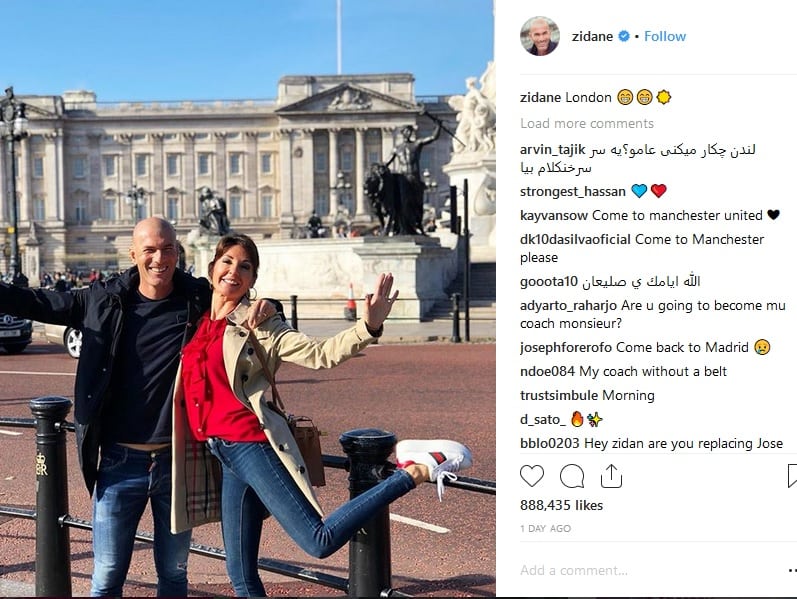Focus the Add a comment field

pos(651,571)
